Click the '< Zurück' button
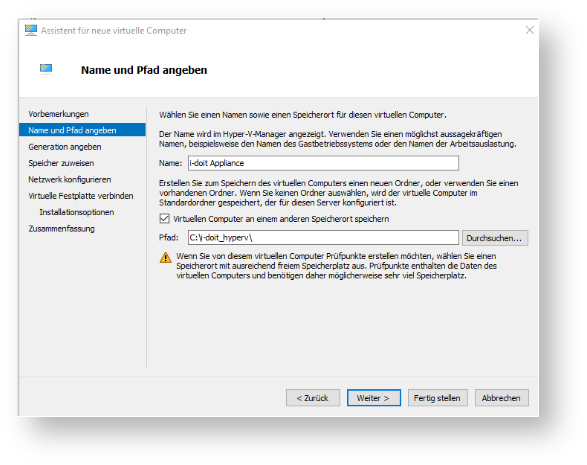 click(313, 398)
